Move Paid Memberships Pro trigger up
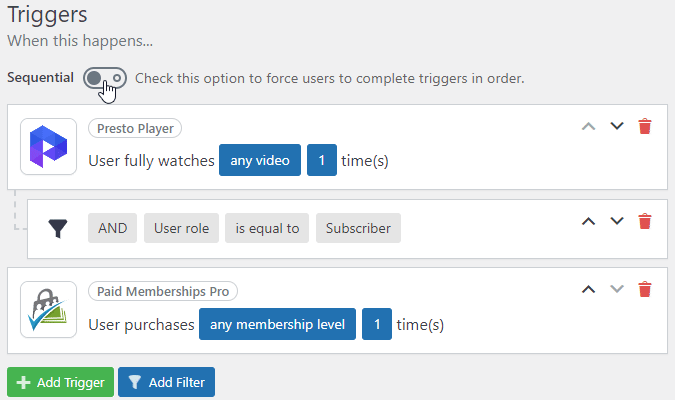Screen dimensions: 675x400 click(589, 289)
